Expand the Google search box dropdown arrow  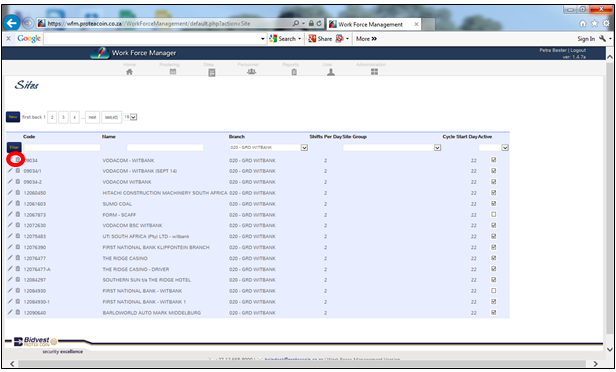(263, 38)
